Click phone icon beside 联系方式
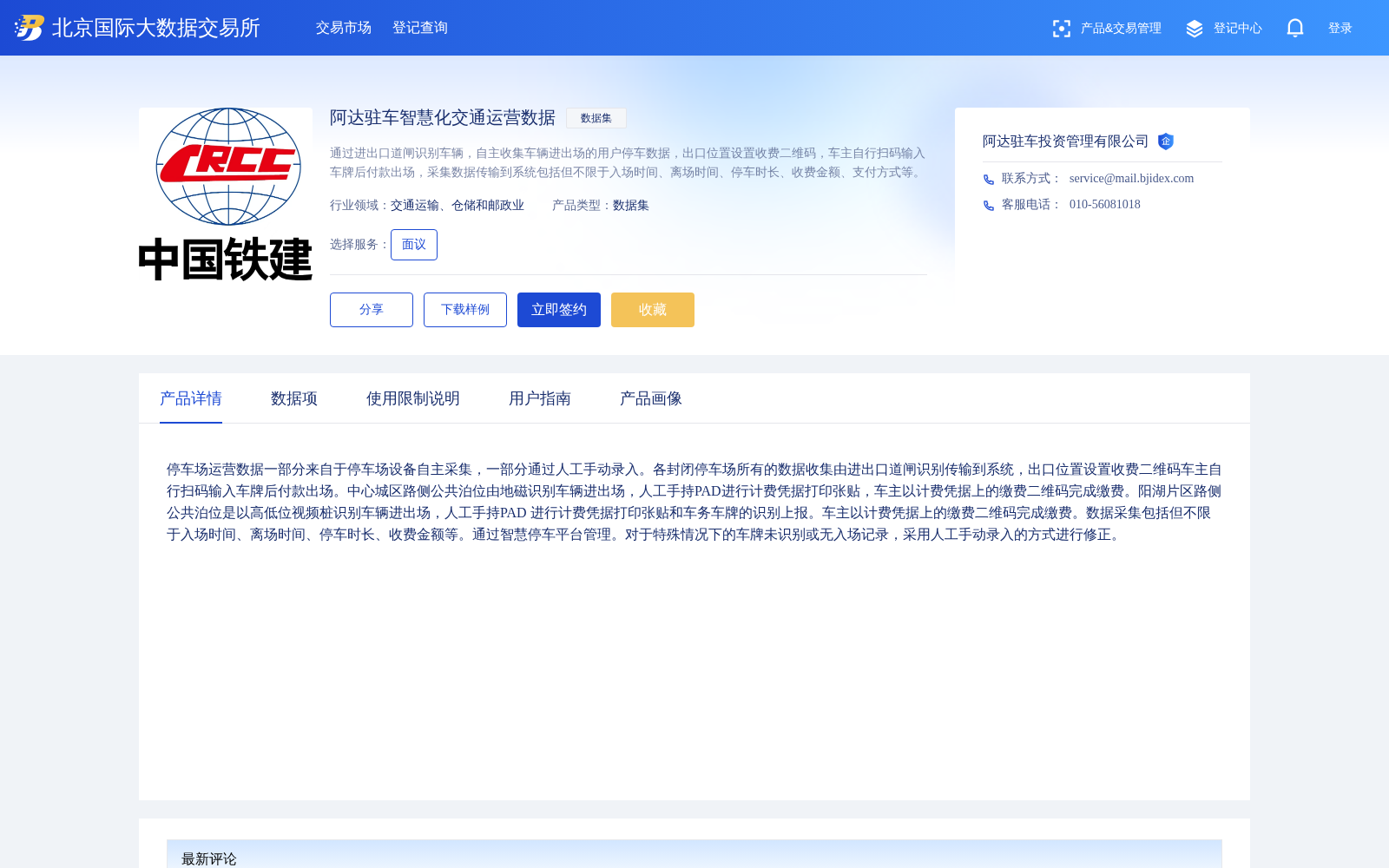 coord(989,180)
